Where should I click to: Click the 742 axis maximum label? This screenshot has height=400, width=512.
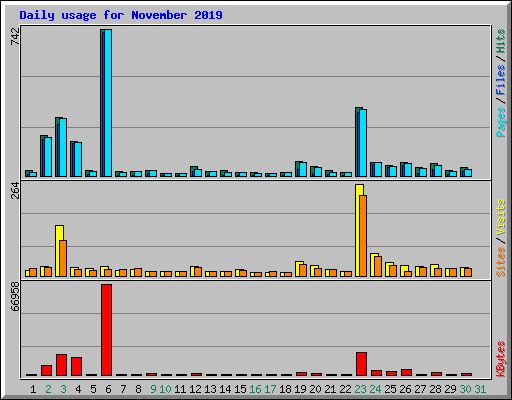pos(15,36)
